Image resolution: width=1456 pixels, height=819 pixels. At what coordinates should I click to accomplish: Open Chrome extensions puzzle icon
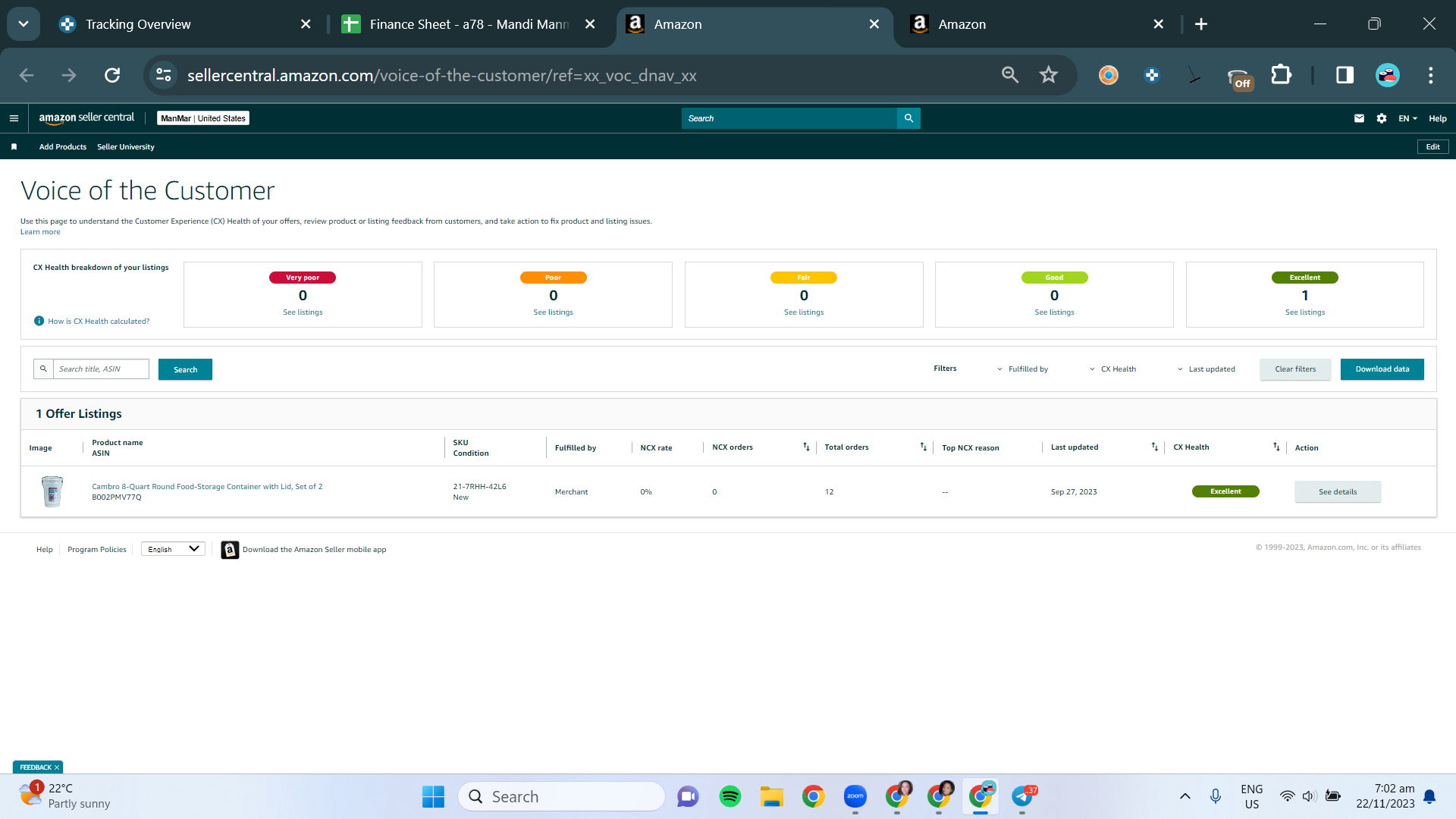coord(1281,75)
